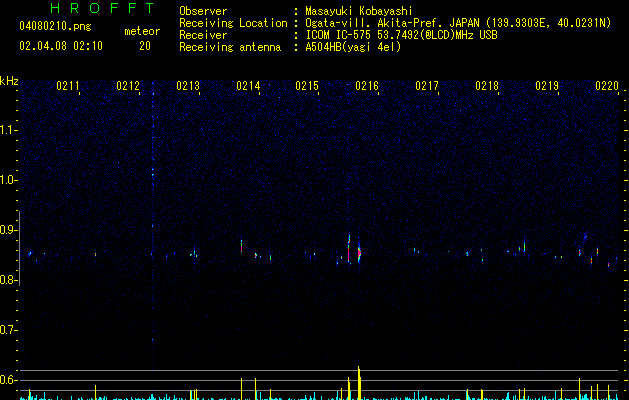Viewport: 629px width, 400px height.
Task: Click the tallest yellow intensity spike
Action: 359,383
